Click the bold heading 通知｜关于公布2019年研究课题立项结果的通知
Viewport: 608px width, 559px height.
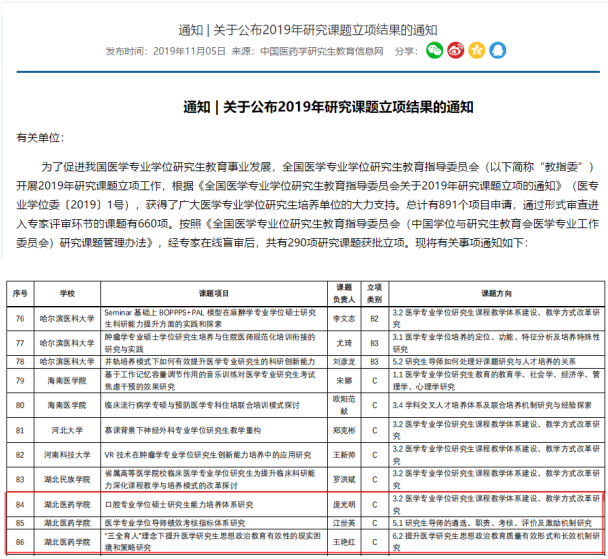click(328, 107)
